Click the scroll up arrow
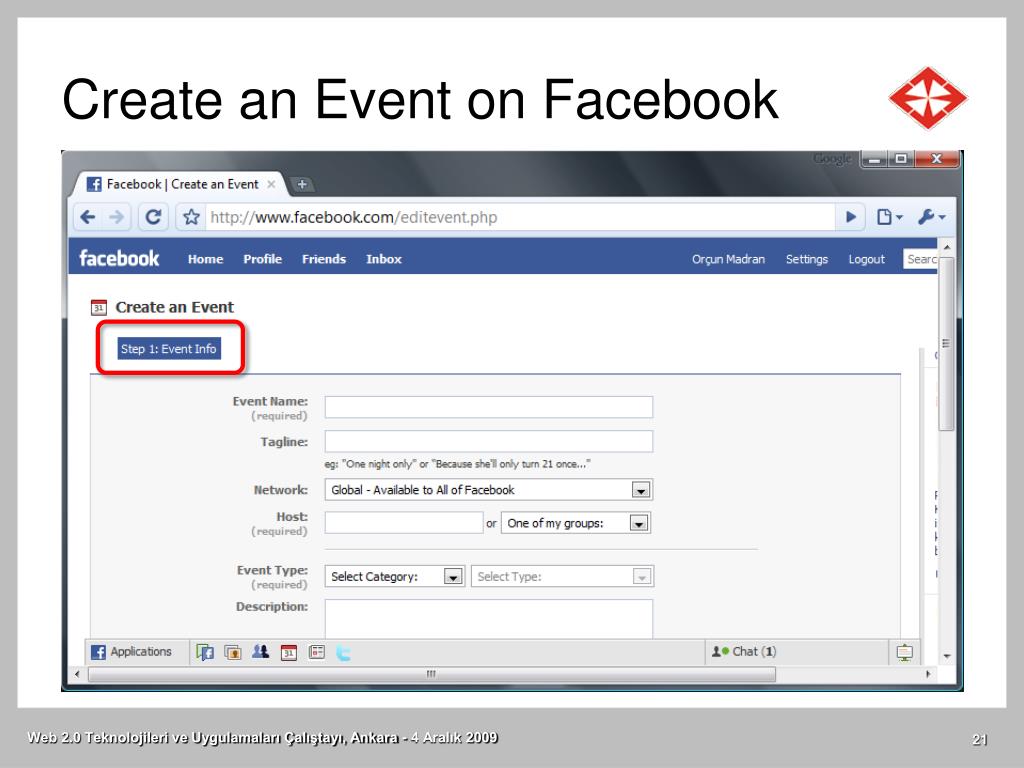1024x768 pixels. 946,248
